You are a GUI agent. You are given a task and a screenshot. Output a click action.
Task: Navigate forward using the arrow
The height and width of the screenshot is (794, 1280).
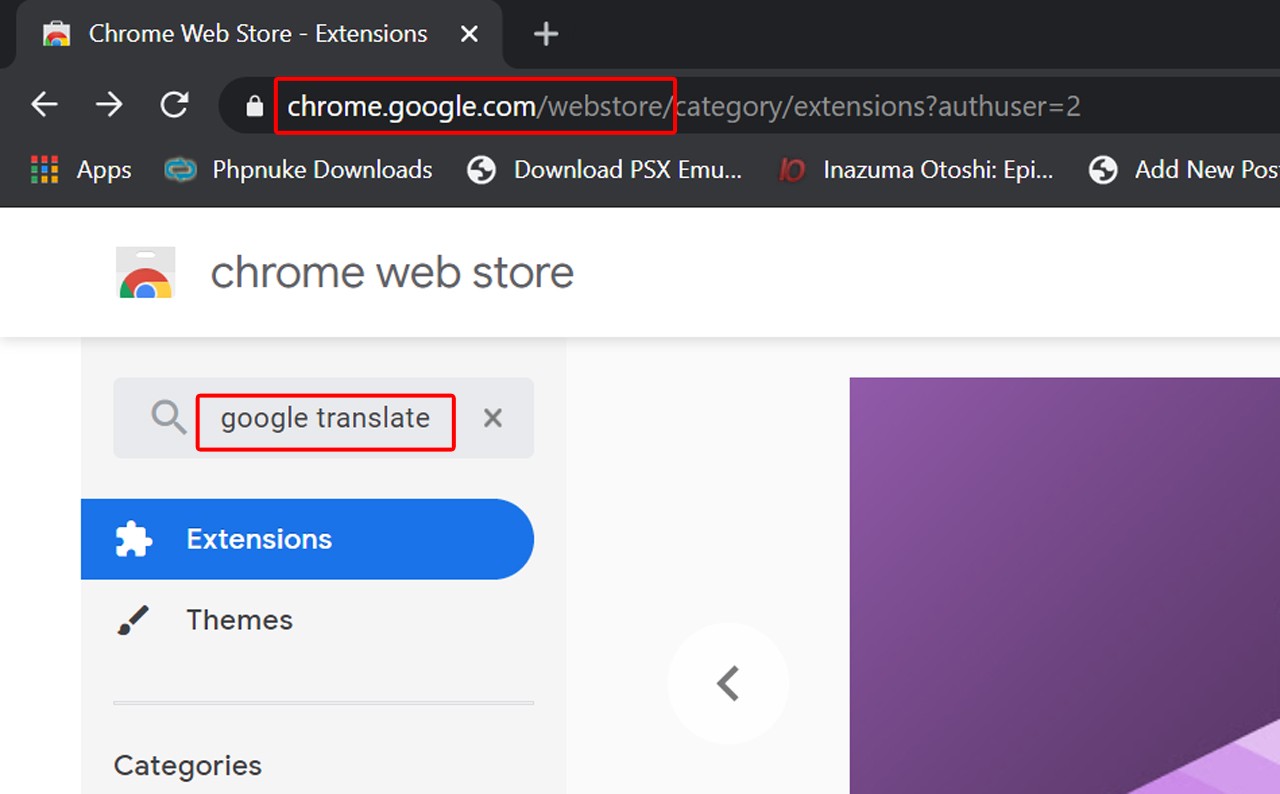[x=108, y=103]
